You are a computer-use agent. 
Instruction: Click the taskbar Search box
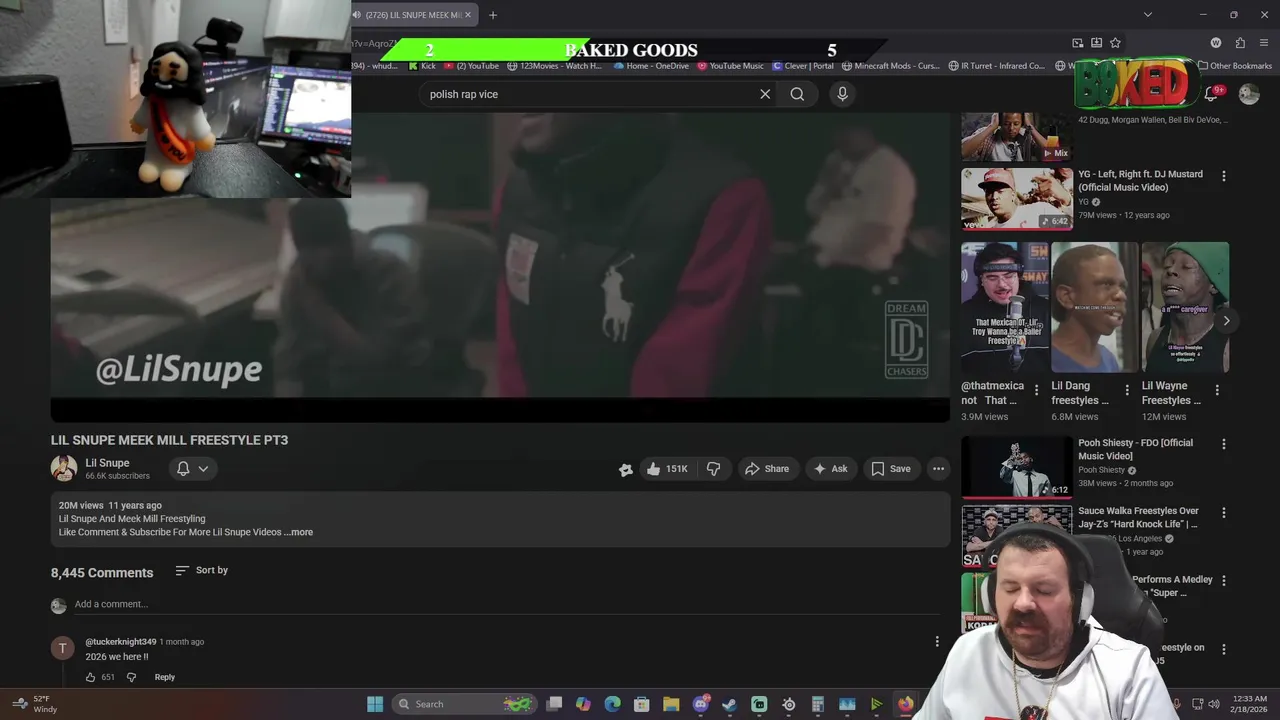465,704
